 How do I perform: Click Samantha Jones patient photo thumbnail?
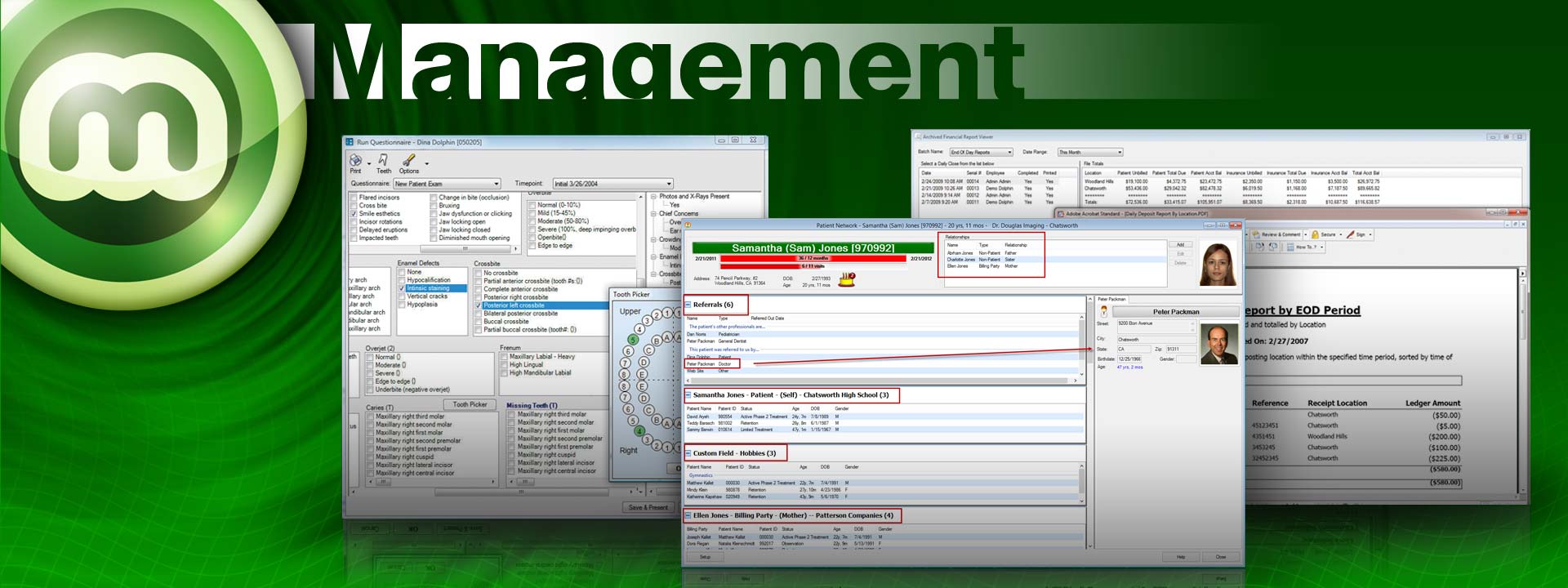[x=1218, y=265]
